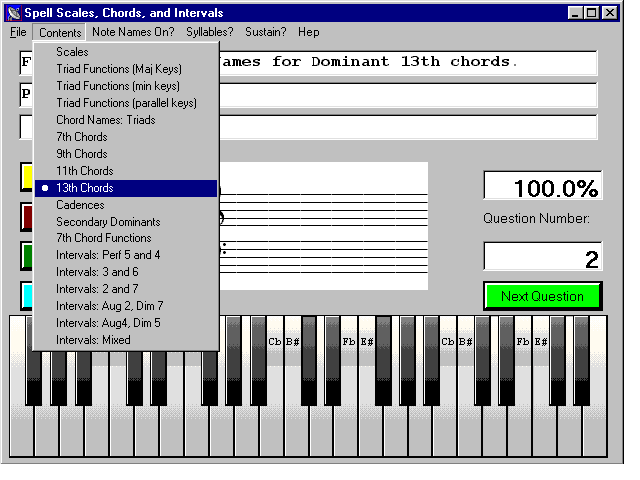Image resolution: width=640 pixels, height=480 pixels.
Task: Select Scales from Contents menu
Action: pos(126,52)
